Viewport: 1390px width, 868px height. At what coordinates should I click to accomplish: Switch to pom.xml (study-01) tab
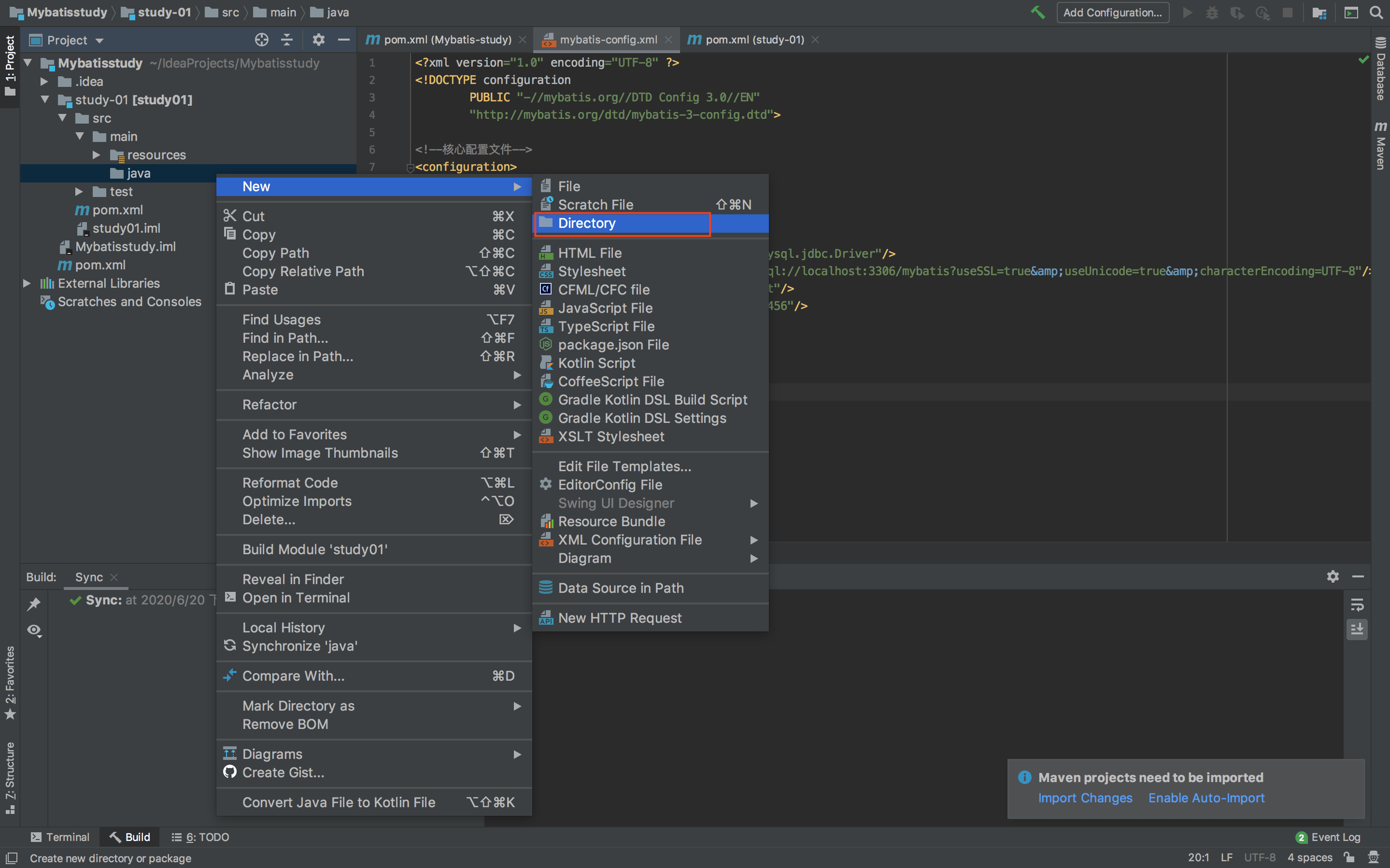[x=754, y=40]
